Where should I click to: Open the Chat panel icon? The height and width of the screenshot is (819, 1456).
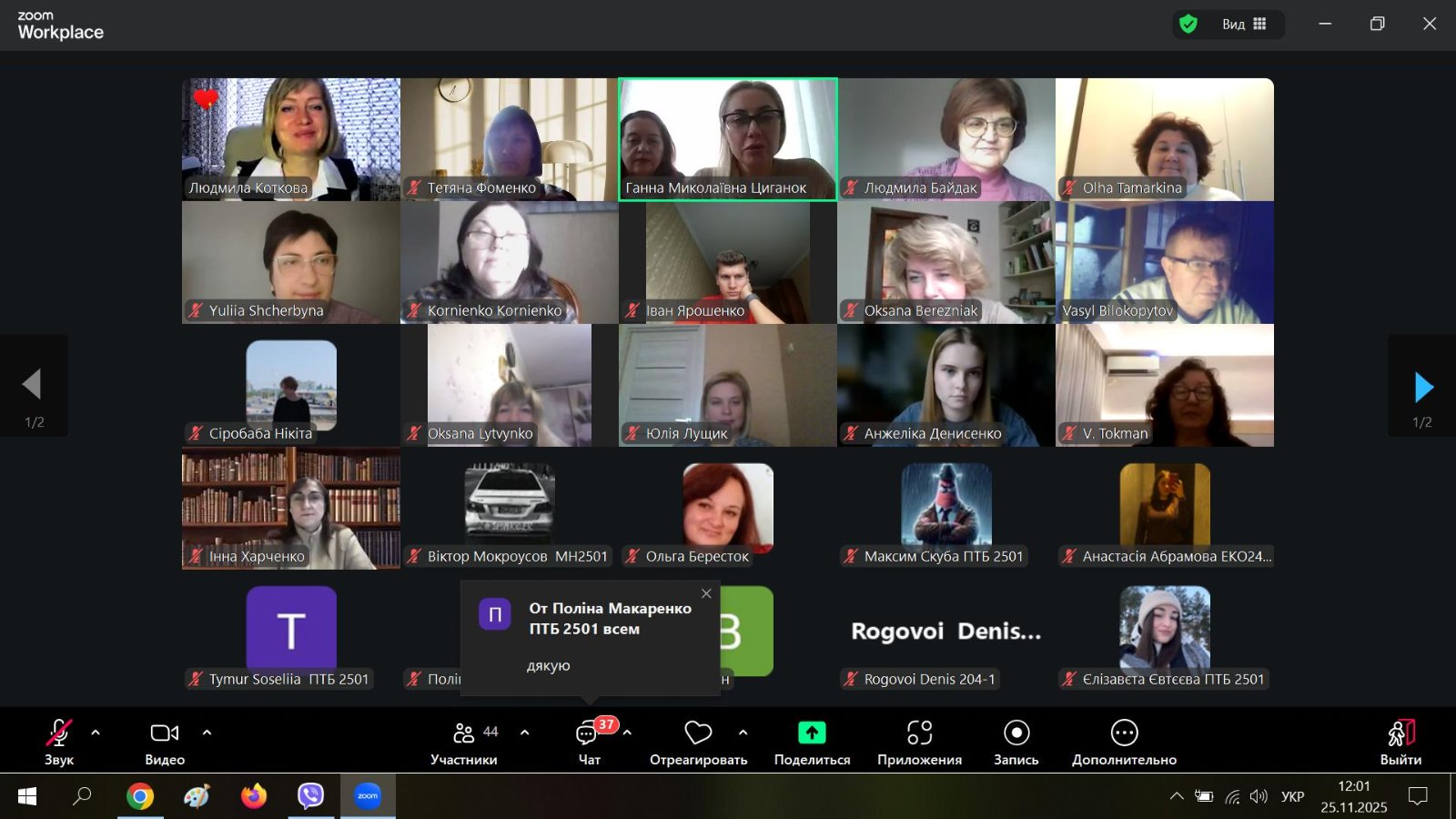pos(588,733)
